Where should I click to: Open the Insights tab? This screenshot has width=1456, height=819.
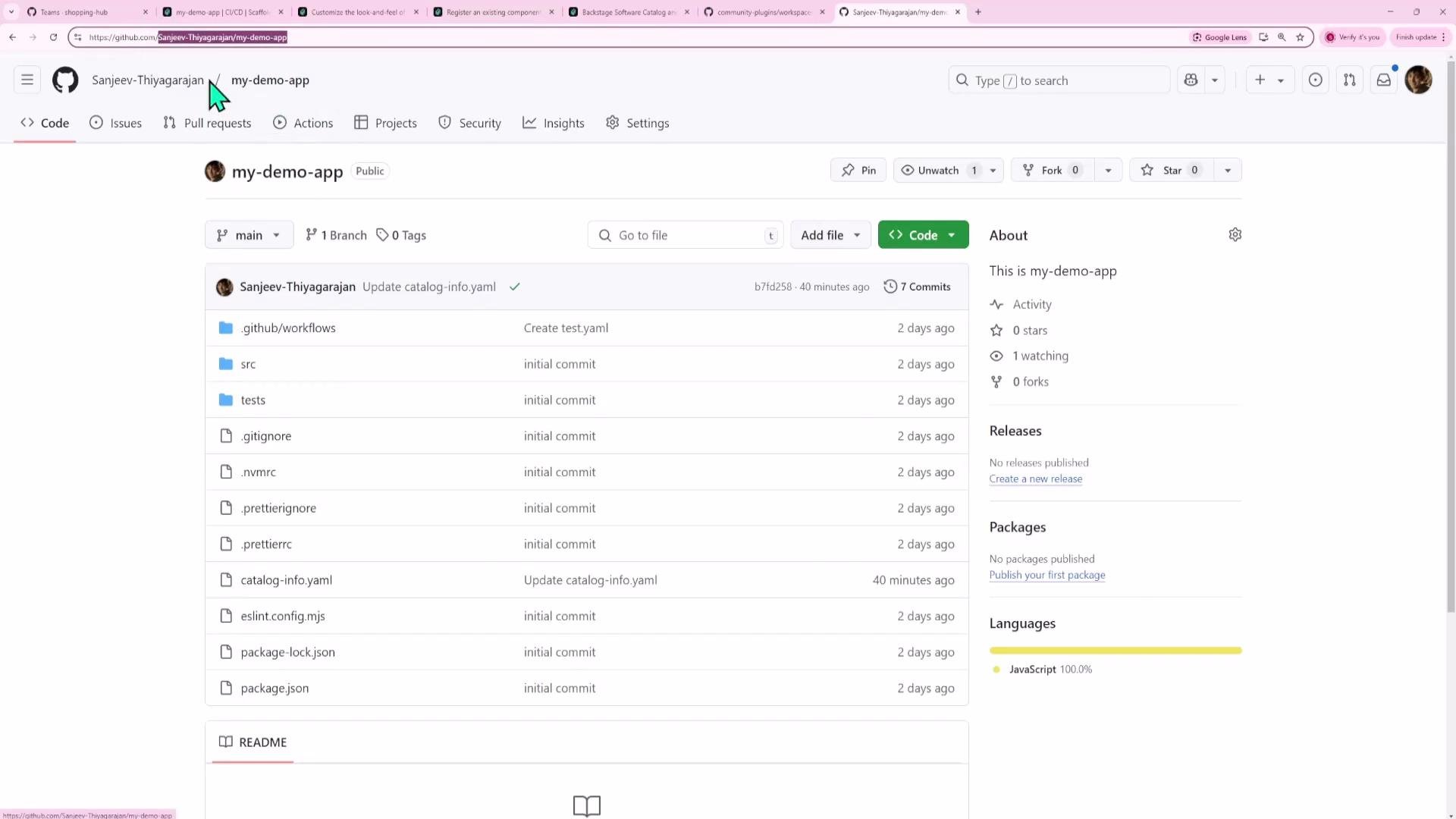pos(554,123)
